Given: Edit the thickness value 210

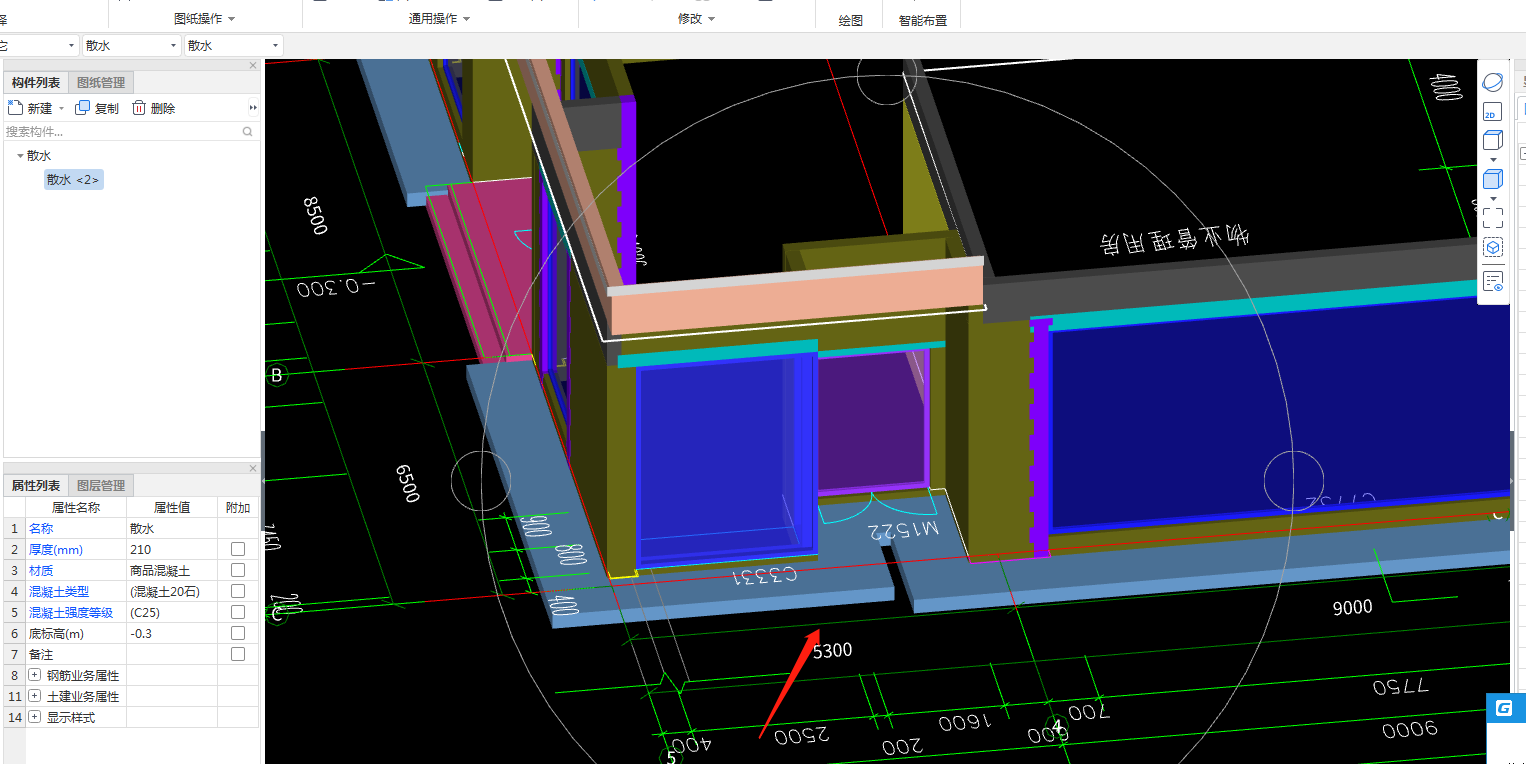Looking at the screenshot, I should [172, 549].
